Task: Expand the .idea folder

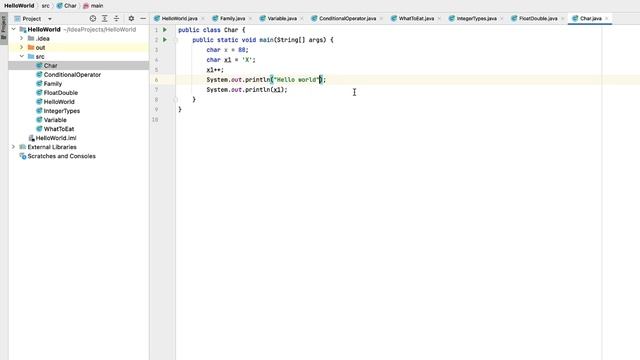Action: pyautogui.click(x=22, y=38)
